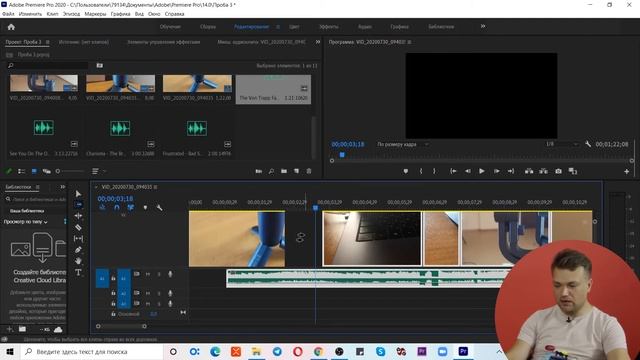The width and height of the screenshot is (640, 360).
Task: Add marker in timeline panel
Action: (x=145, y=208)
